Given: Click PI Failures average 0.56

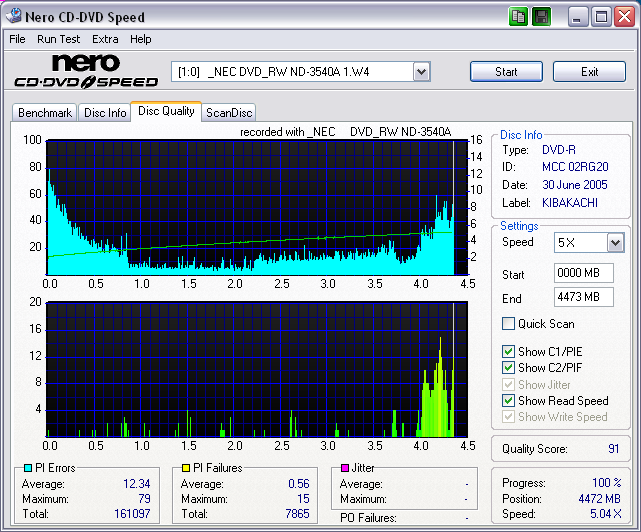Looking at the screenshot, I should [x=299, y=484].
